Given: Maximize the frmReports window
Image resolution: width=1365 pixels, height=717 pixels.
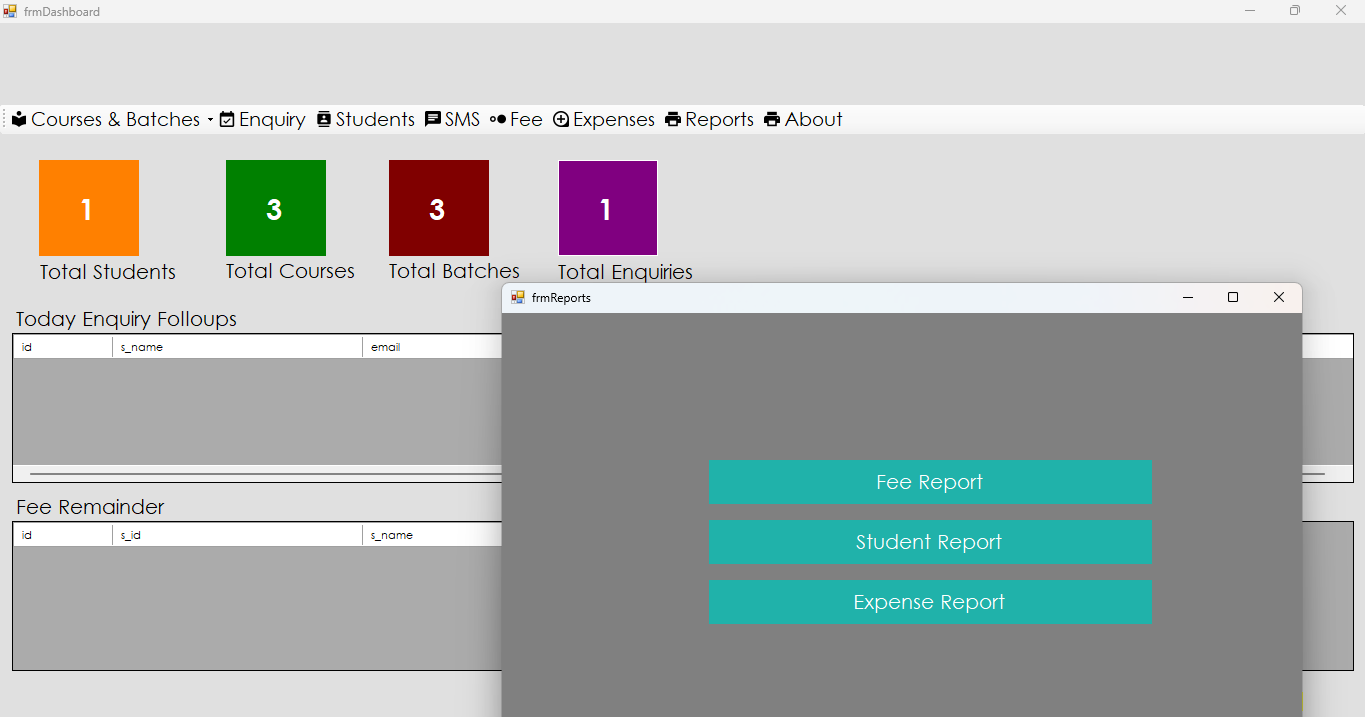Looking at the screenshot, I should click(x=1233, y=297).
